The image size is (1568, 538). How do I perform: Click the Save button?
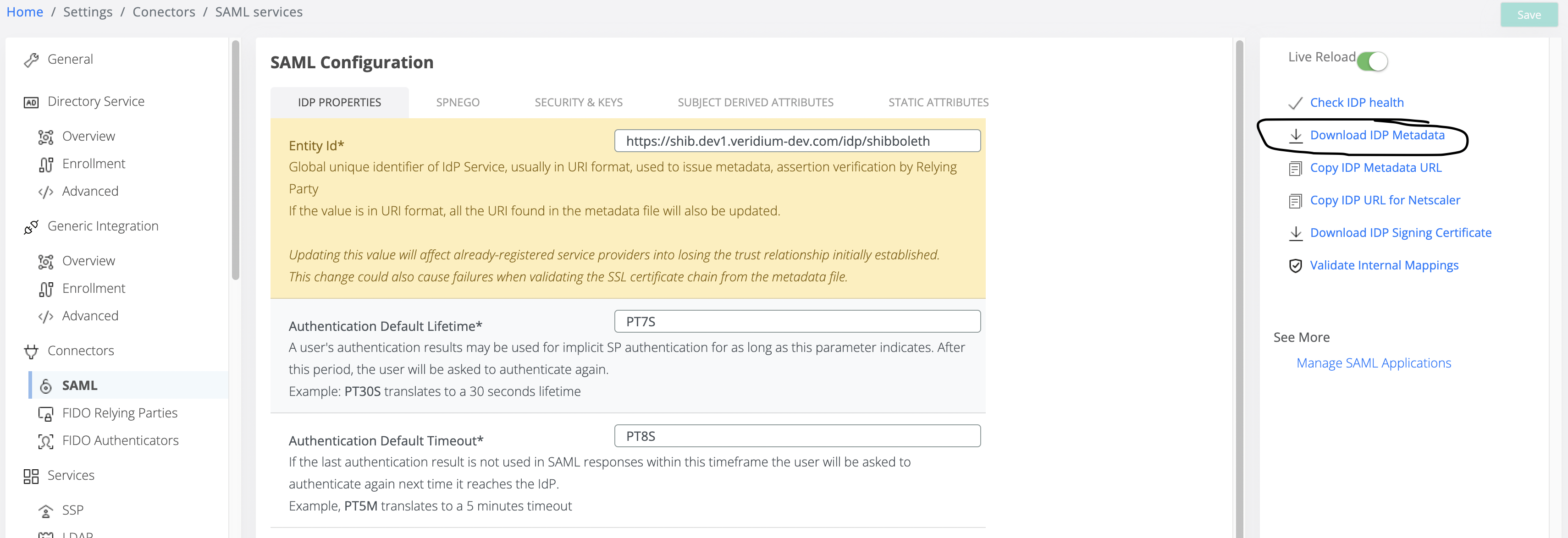pos(1529,15)
